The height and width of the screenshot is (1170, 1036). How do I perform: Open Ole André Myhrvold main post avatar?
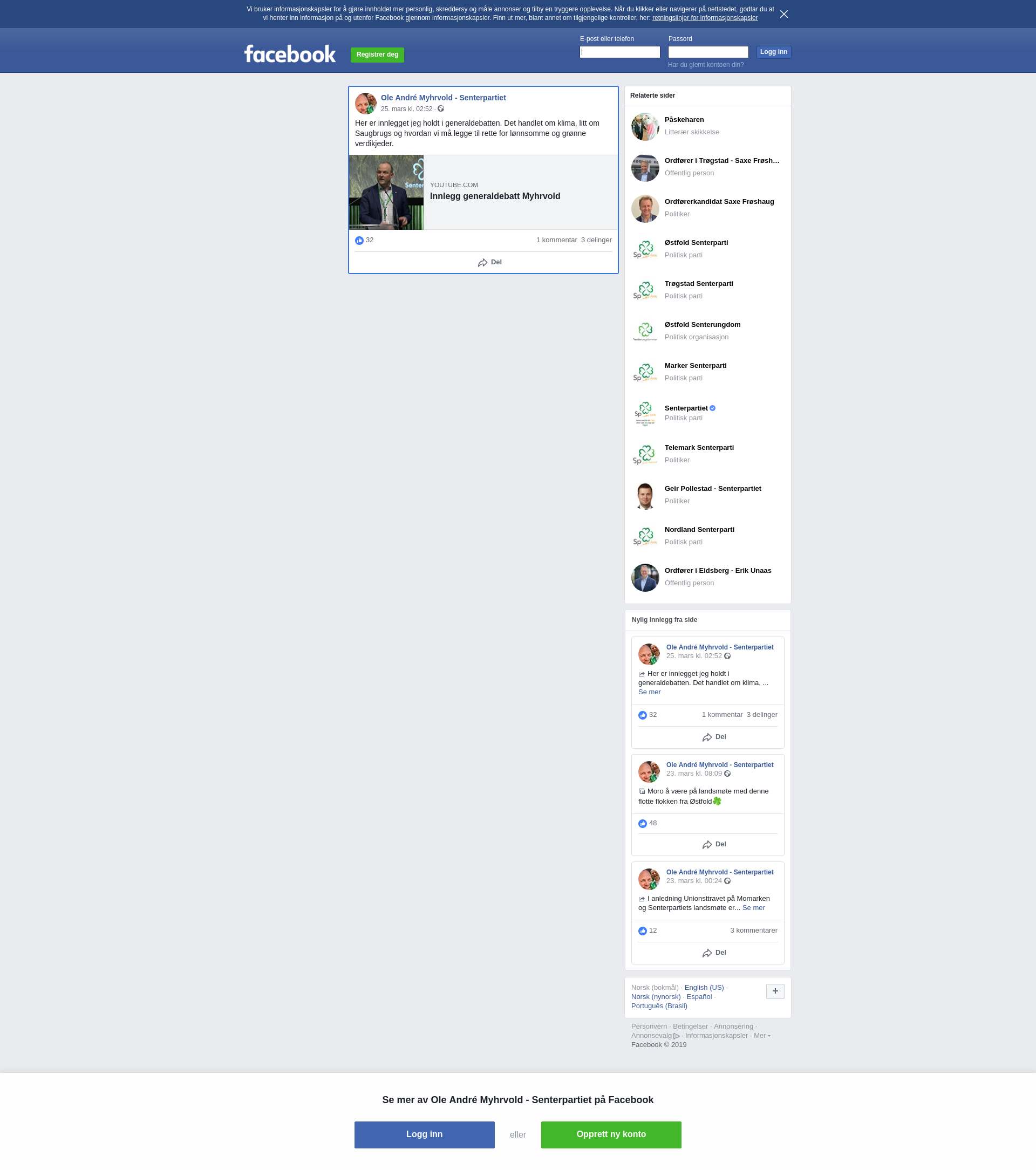coord(365,104)
